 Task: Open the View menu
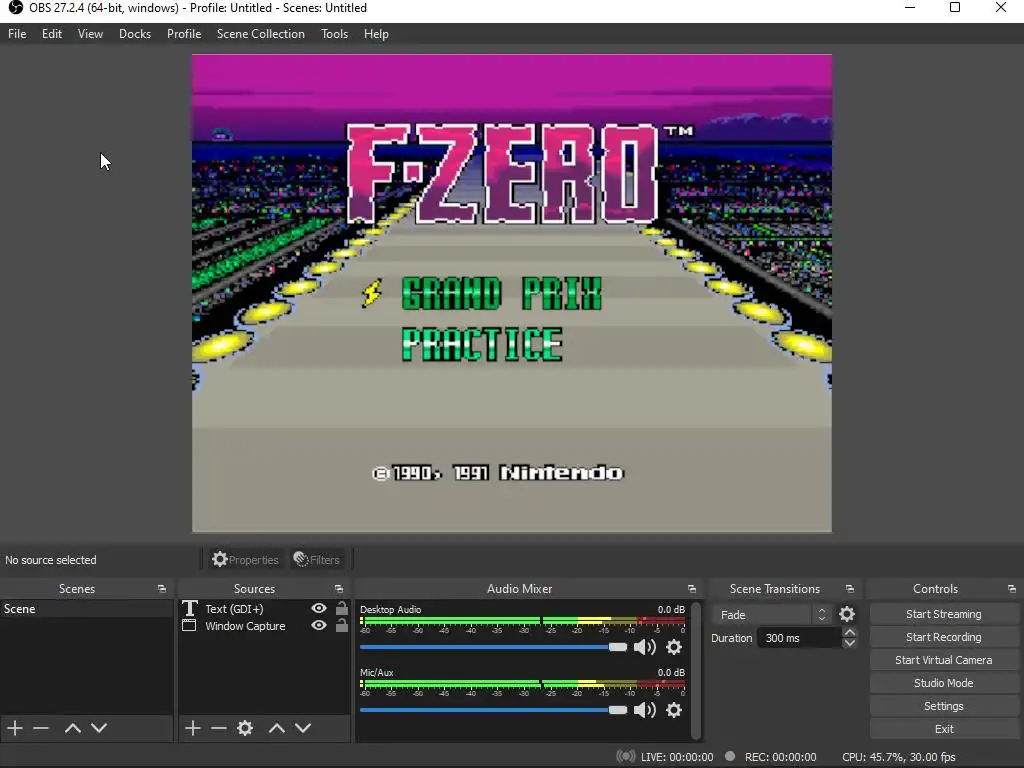(x=90, y=34)
